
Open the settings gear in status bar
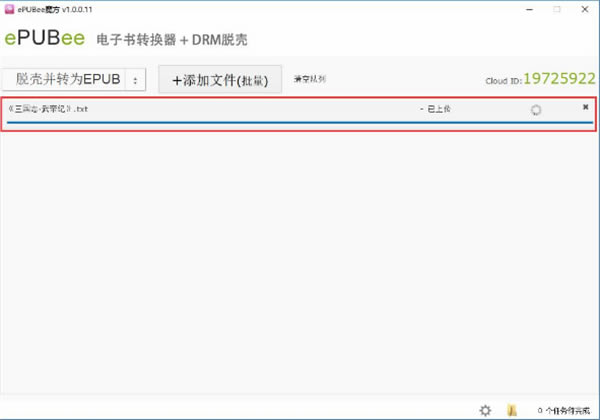click(485, 410)
